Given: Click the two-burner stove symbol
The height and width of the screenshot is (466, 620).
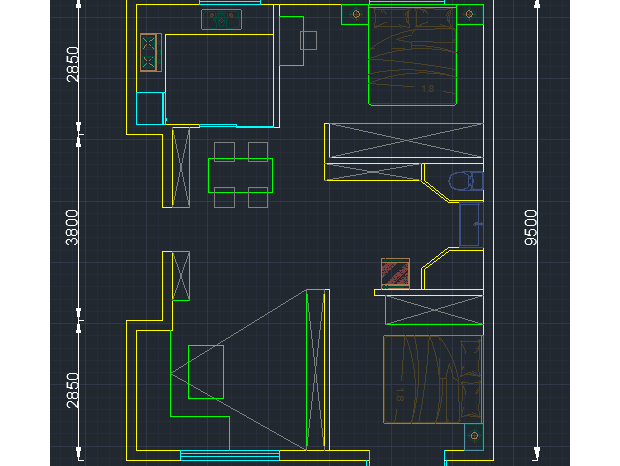Looking at the screenshot, I should [x=150, y=52].
